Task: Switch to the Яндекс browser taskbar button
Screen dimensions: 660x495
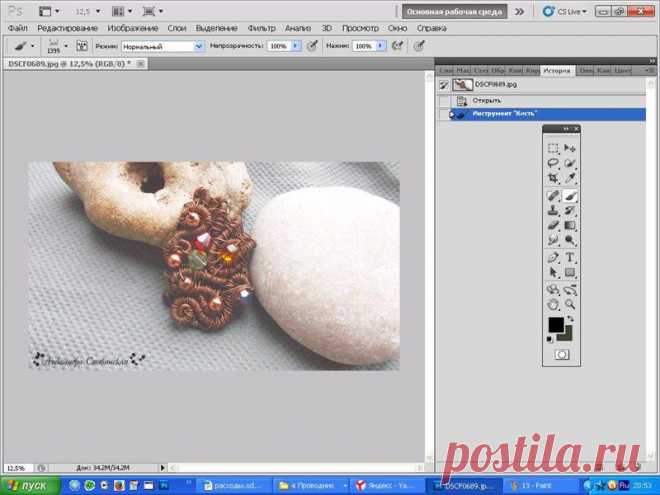Action: 387,486
